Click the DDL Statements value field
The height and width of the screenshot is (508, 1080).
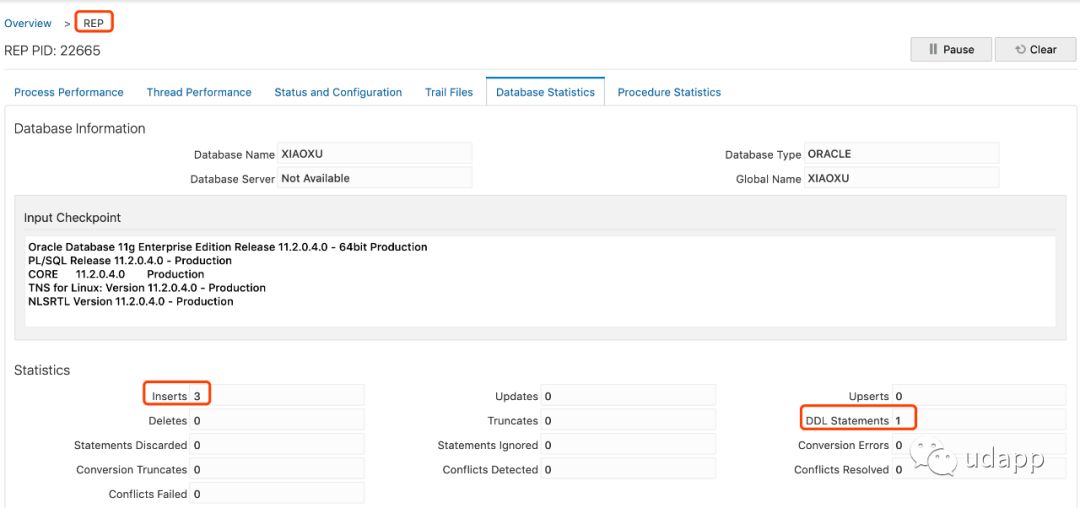point(978,420)
